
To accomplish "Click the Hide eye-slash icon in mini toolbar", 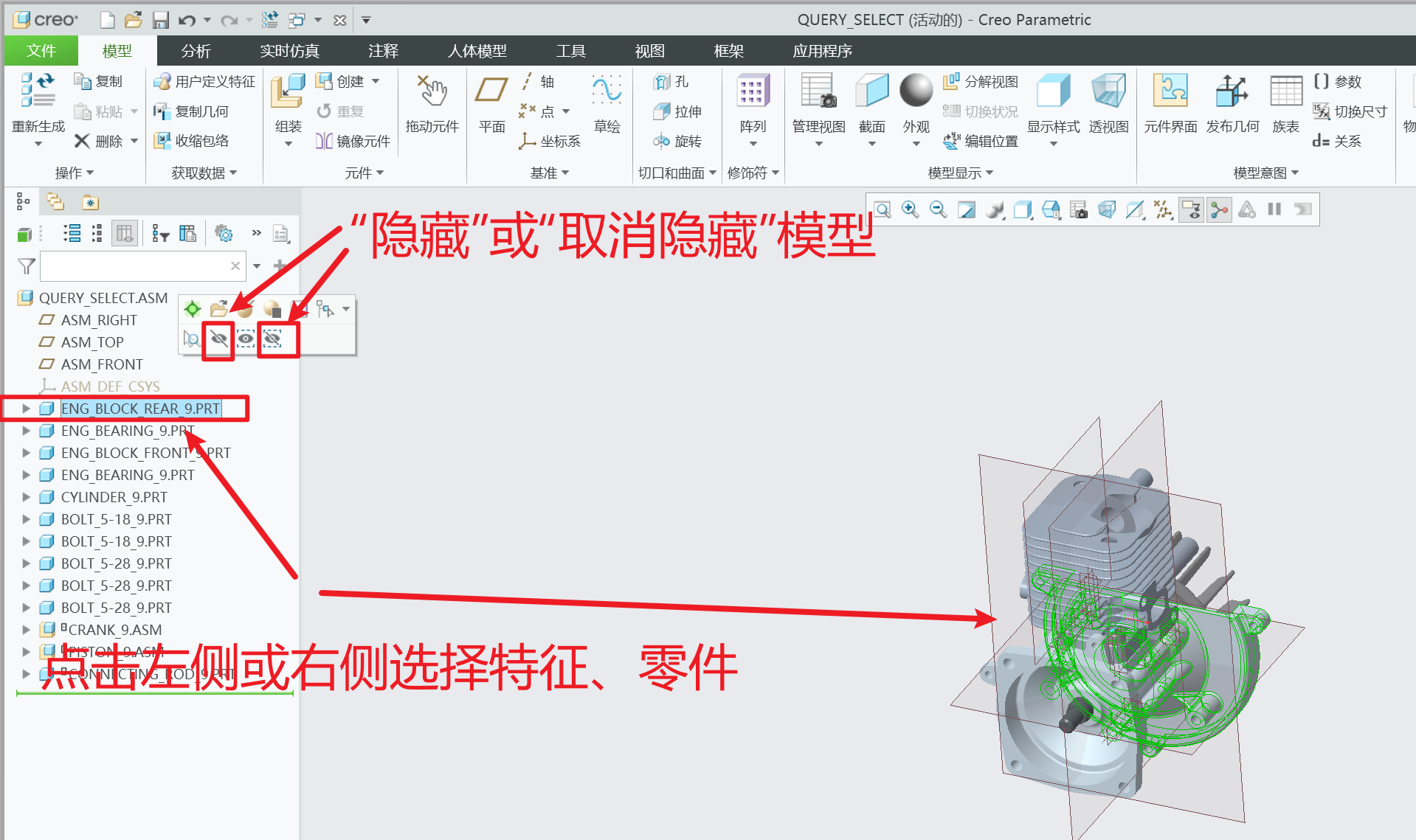I will click(x=218, y=339).
